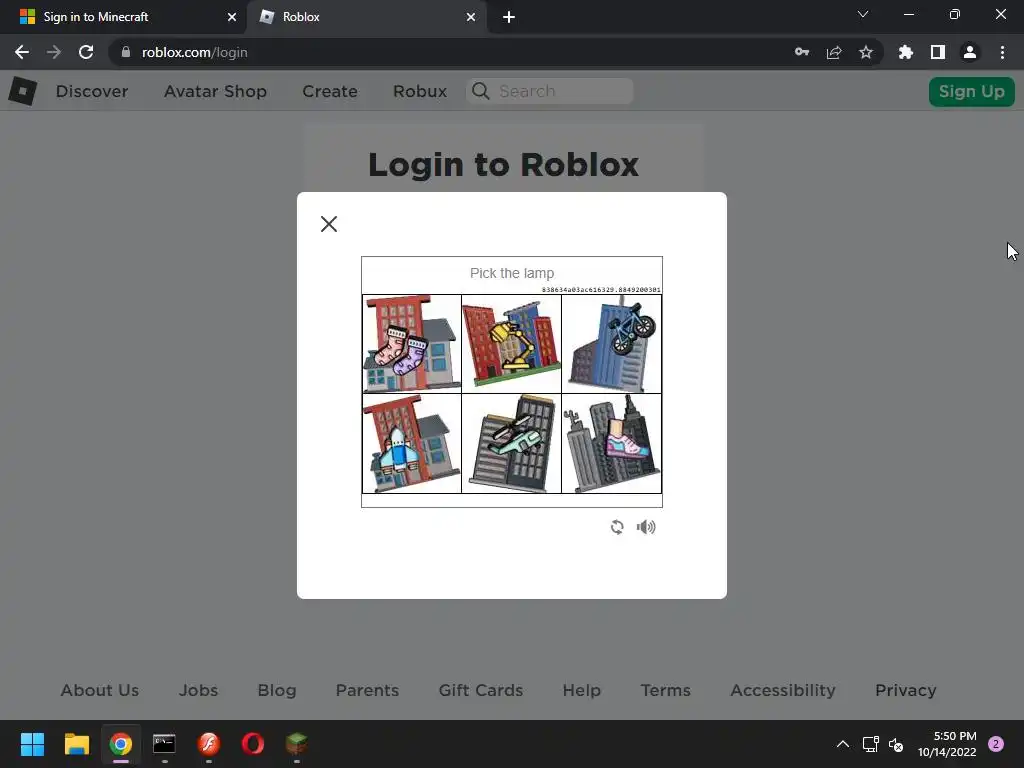
Task: Select the bicycle image tile
Action: pos(611,344)
